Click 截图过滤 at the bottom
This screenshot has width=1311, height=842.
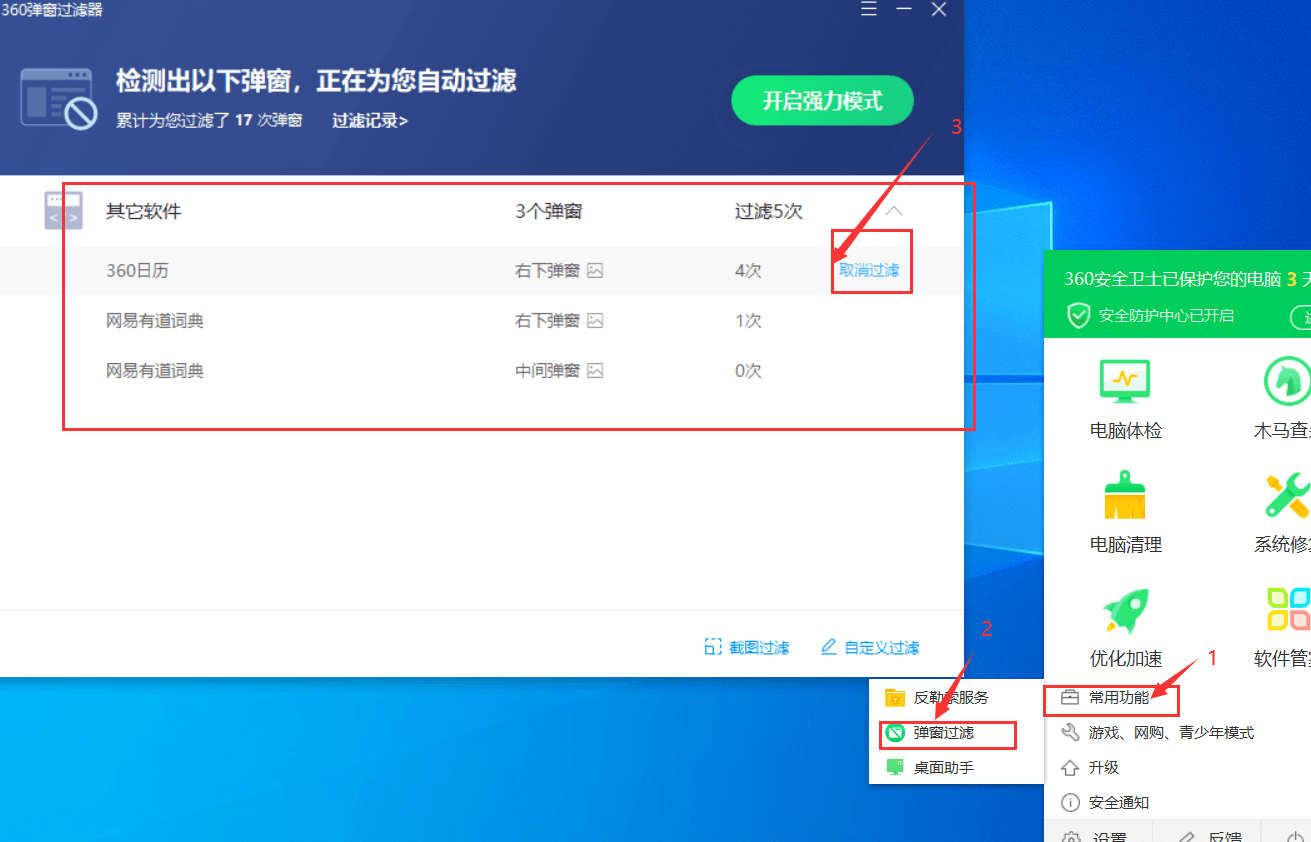click(747, 647)
